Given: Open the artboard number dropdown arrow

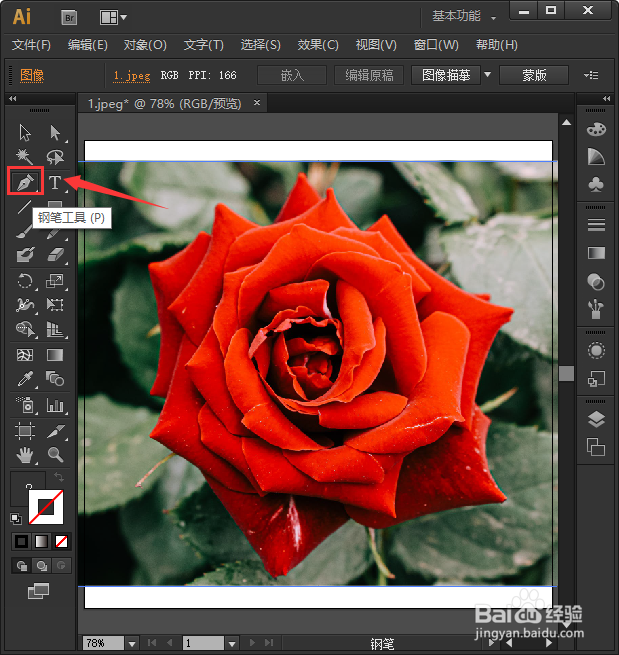Looking at the screenshot, I should pos(232,644).
